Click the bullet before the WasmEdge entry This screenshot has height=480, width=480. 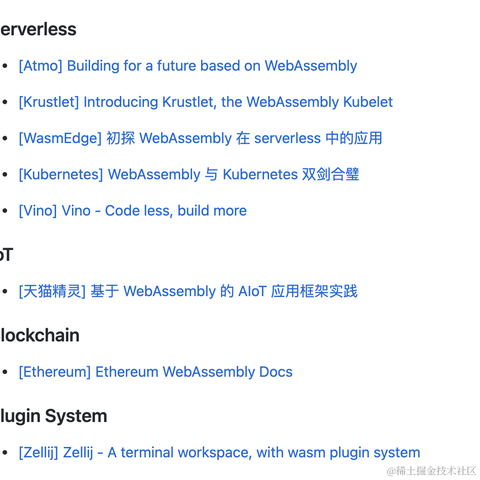coord(5,138)
